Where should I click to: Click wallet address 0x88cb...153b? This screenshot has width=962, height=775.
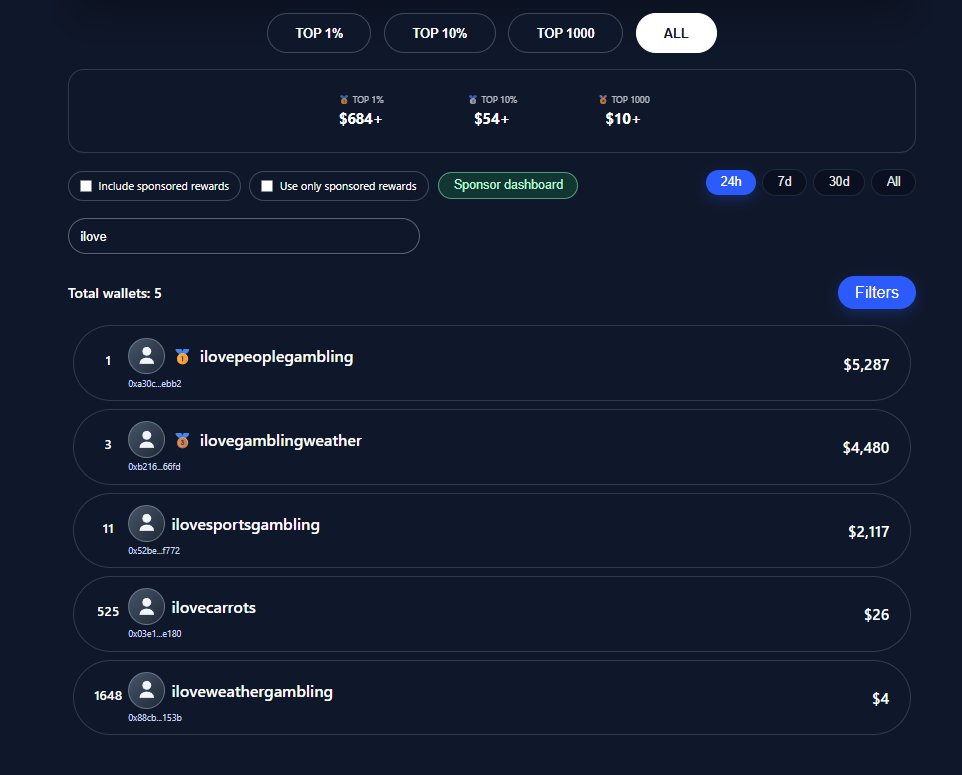click(155, 717)
